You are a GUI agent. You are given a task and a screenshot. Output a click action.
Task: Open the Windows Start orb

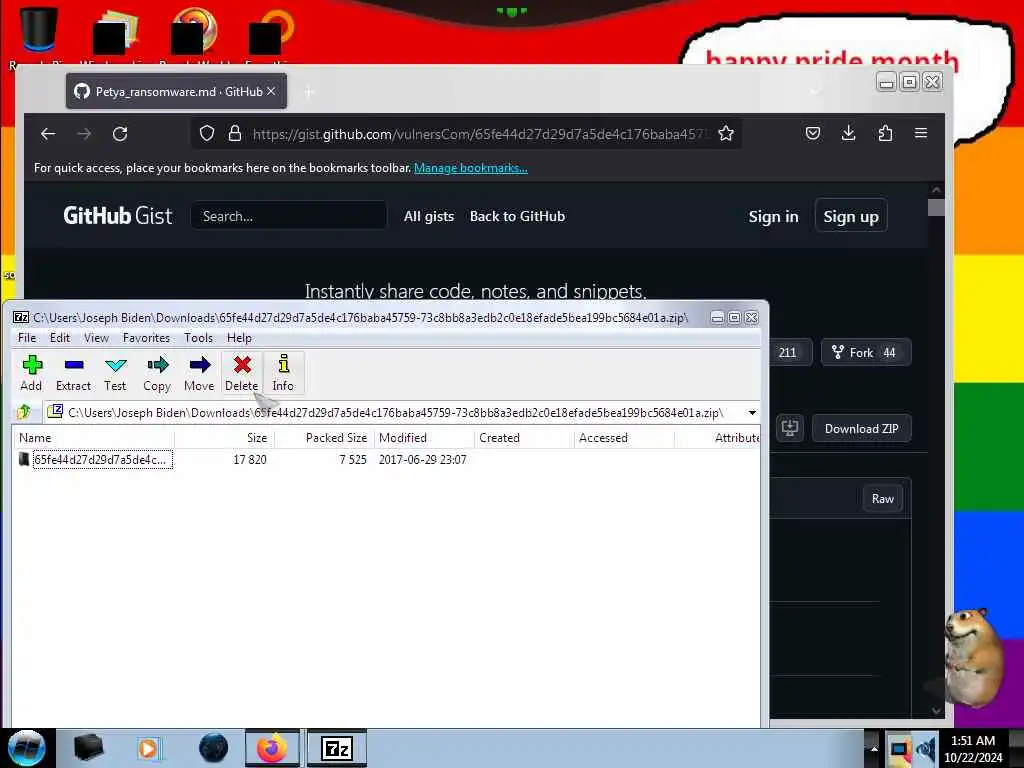[x=26, y=748]
